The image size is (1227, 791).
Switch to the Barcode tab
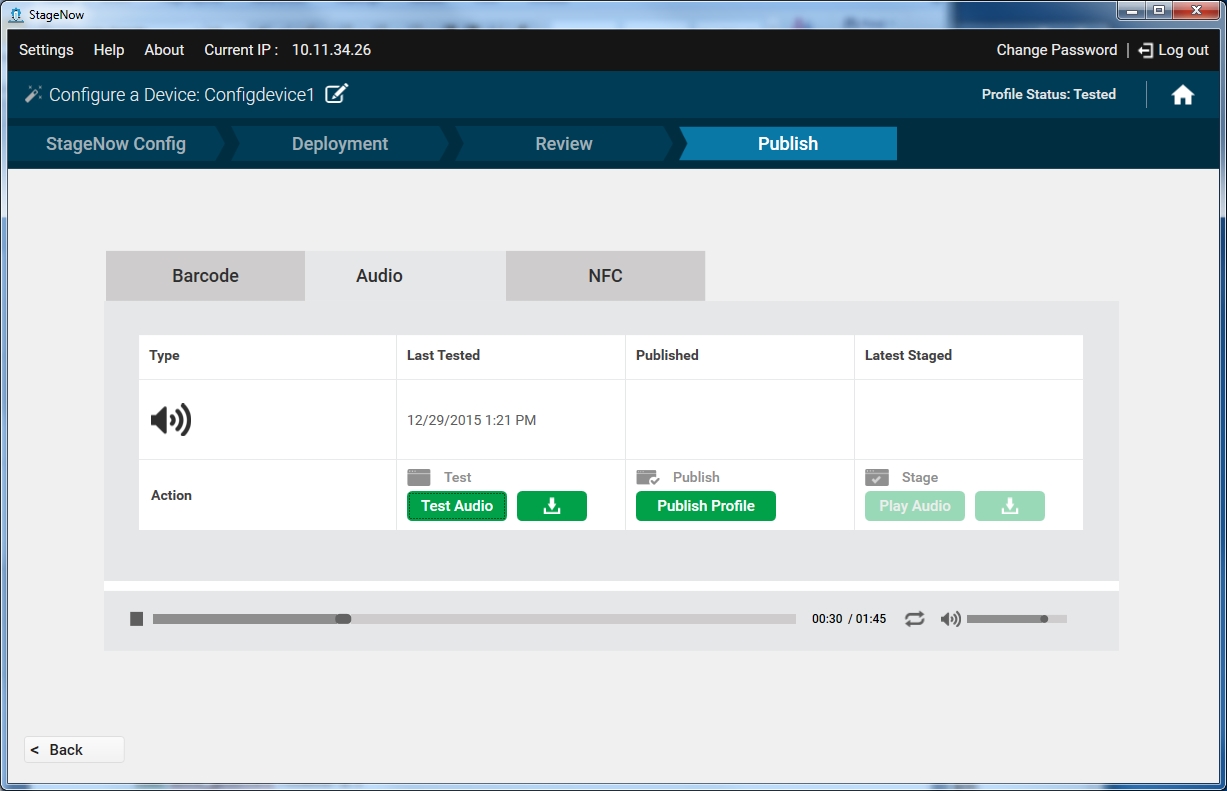[205, 276]
